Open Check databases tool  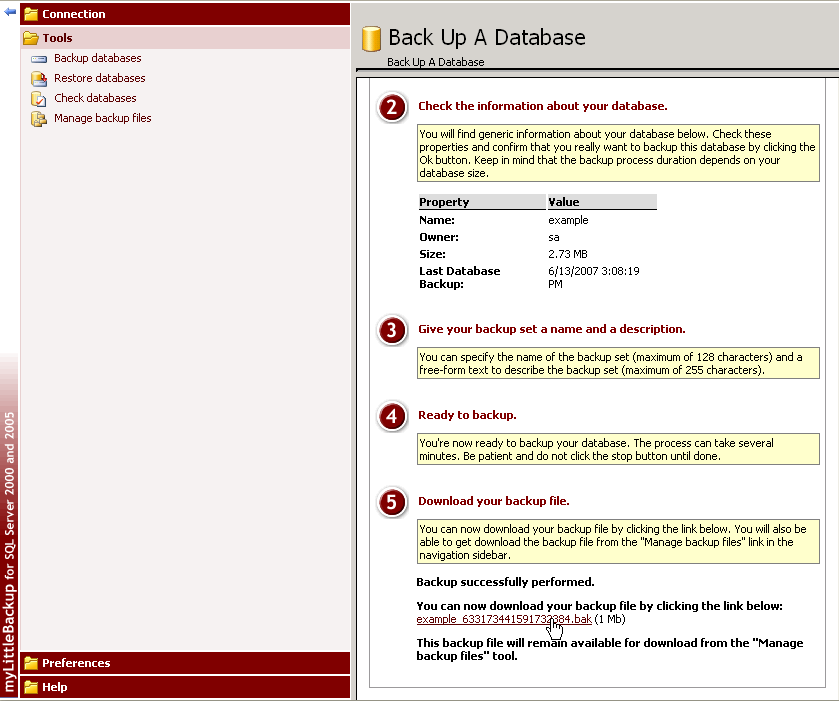click(95, 98)
